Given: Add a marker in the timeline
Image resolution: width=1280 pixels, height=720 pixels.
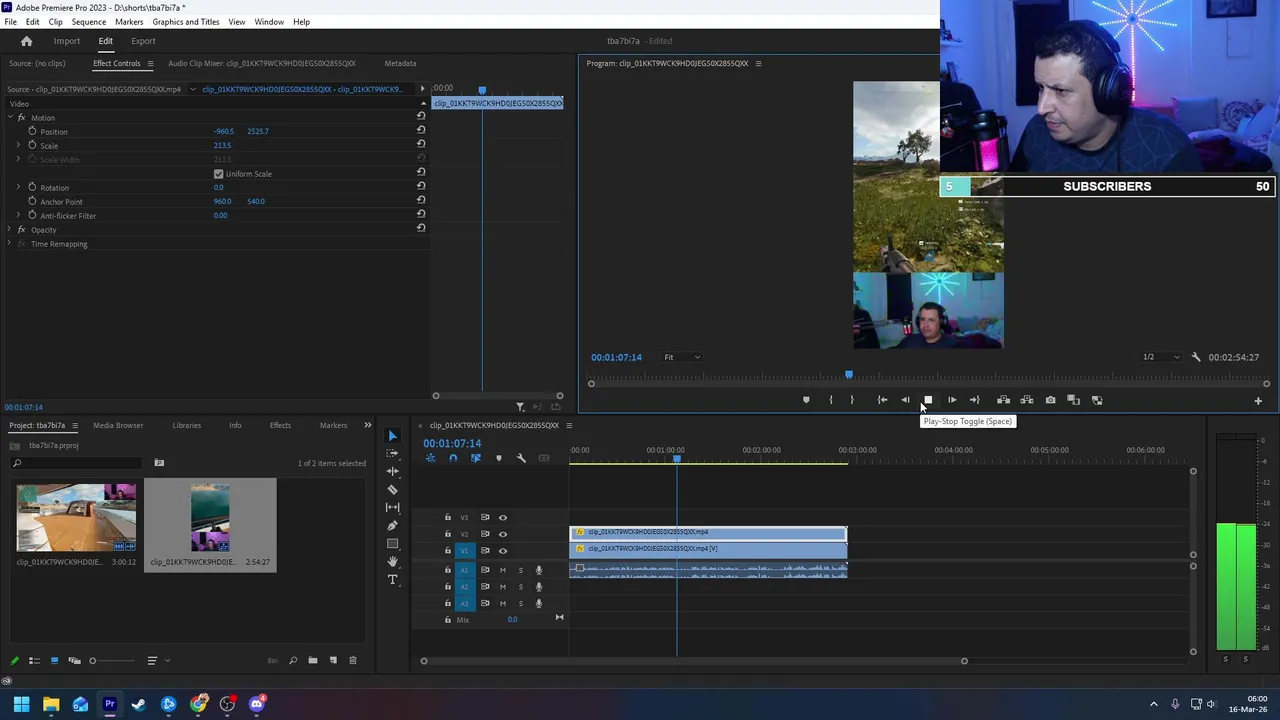Looking at the screenshot, I should [x=498, y=458].
